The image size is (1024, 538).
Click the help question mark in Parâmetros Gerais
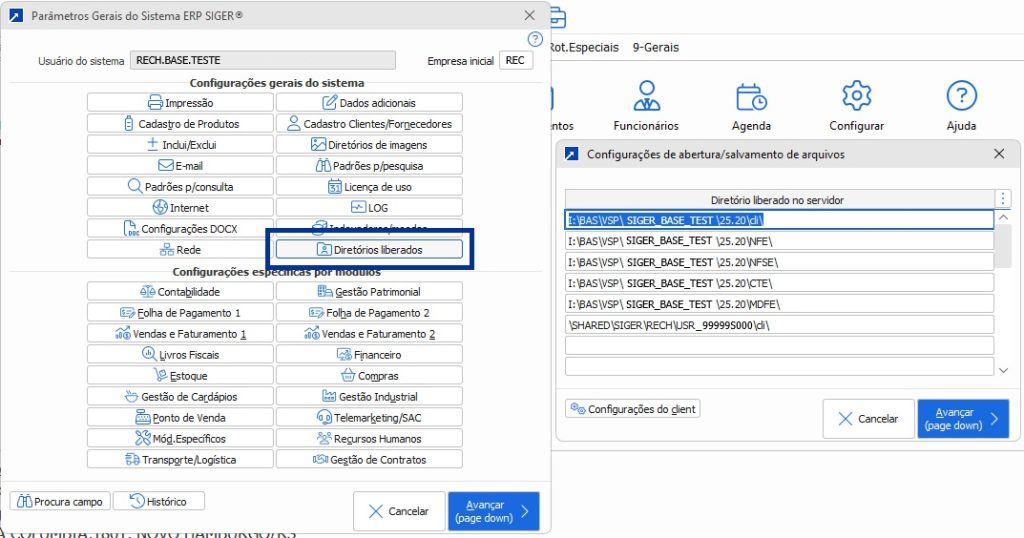[x=535, y=39]
